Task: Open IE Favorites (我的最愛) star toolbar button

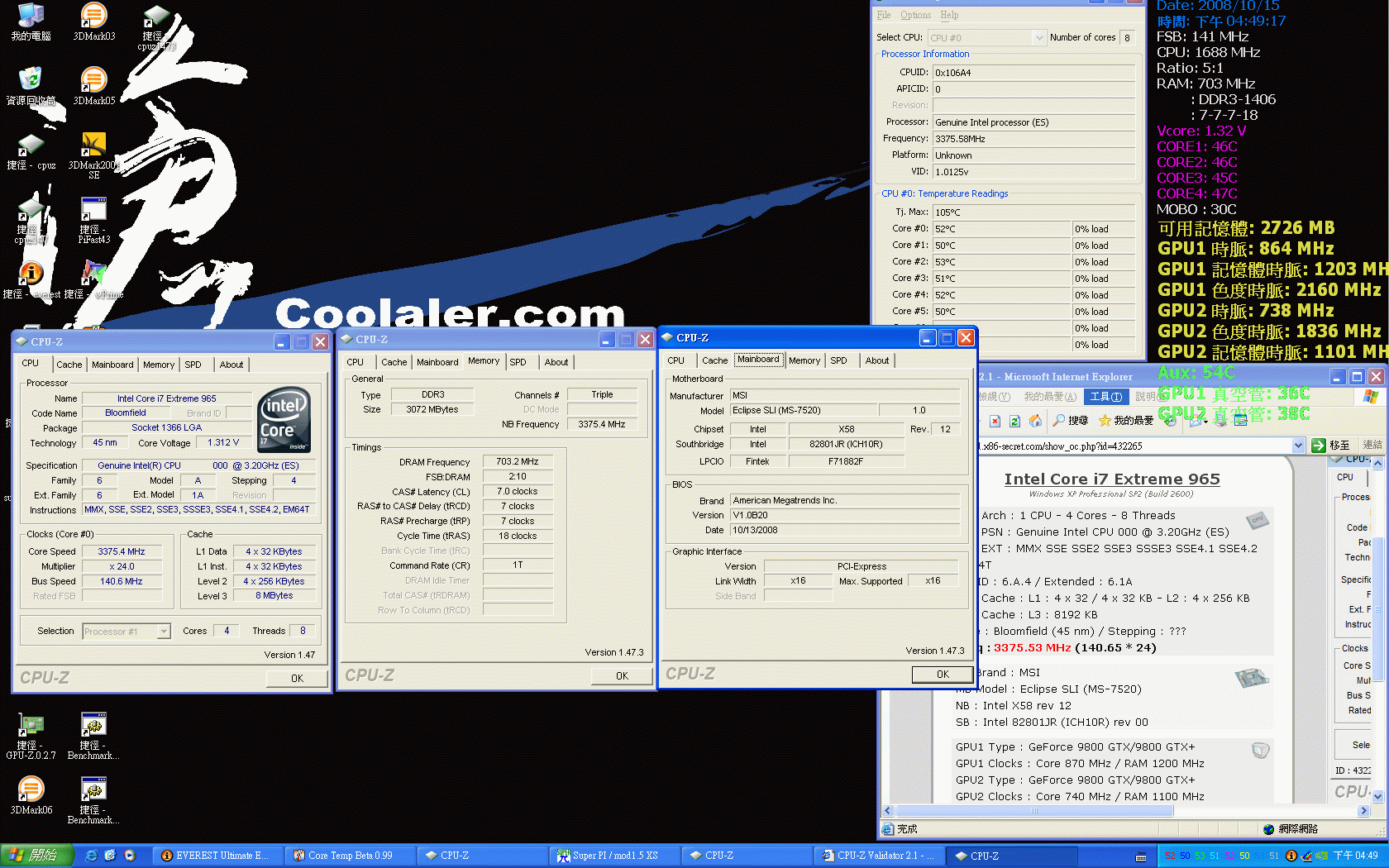Action: 1125,421
